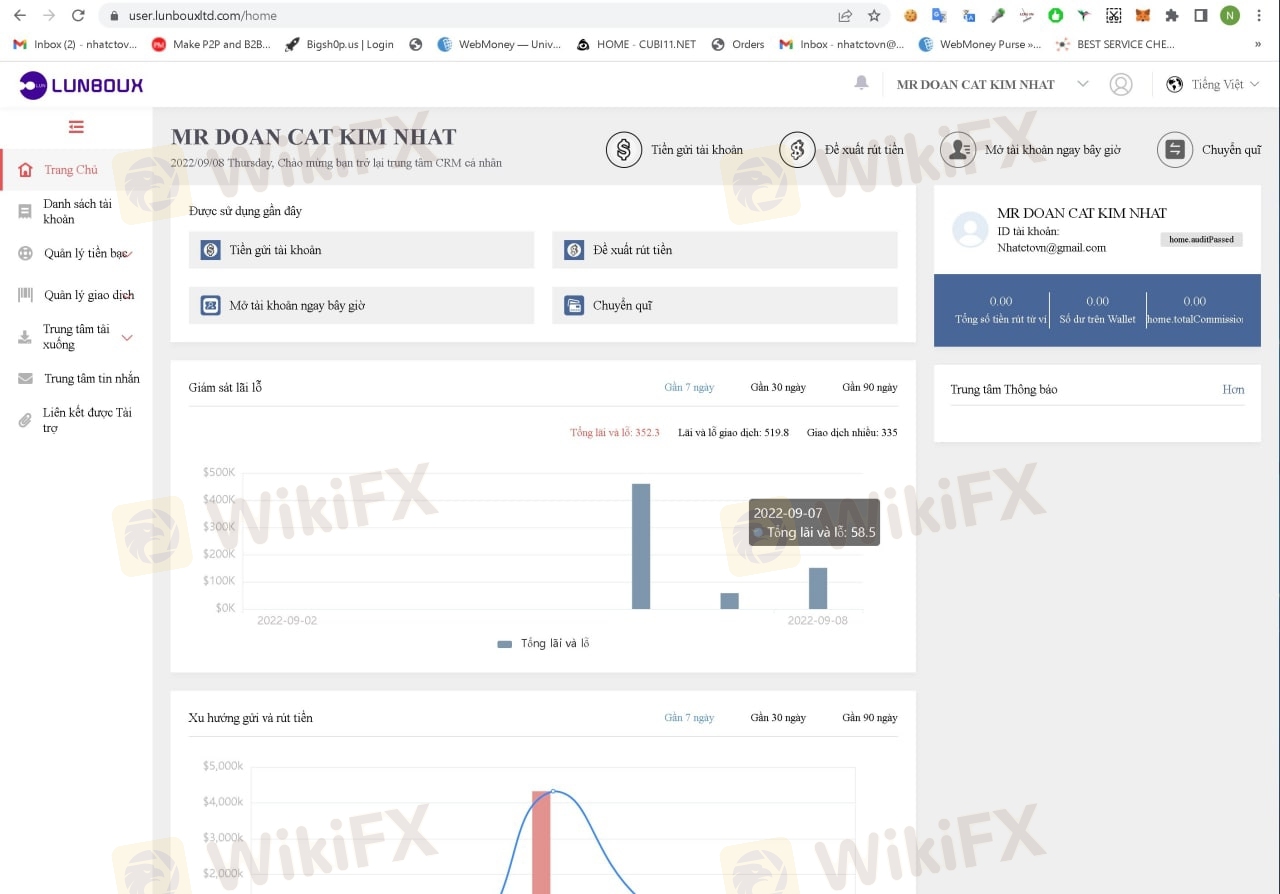
Task: Click the Chuyển quỹ header icon
Action: tap(1175, 150)
